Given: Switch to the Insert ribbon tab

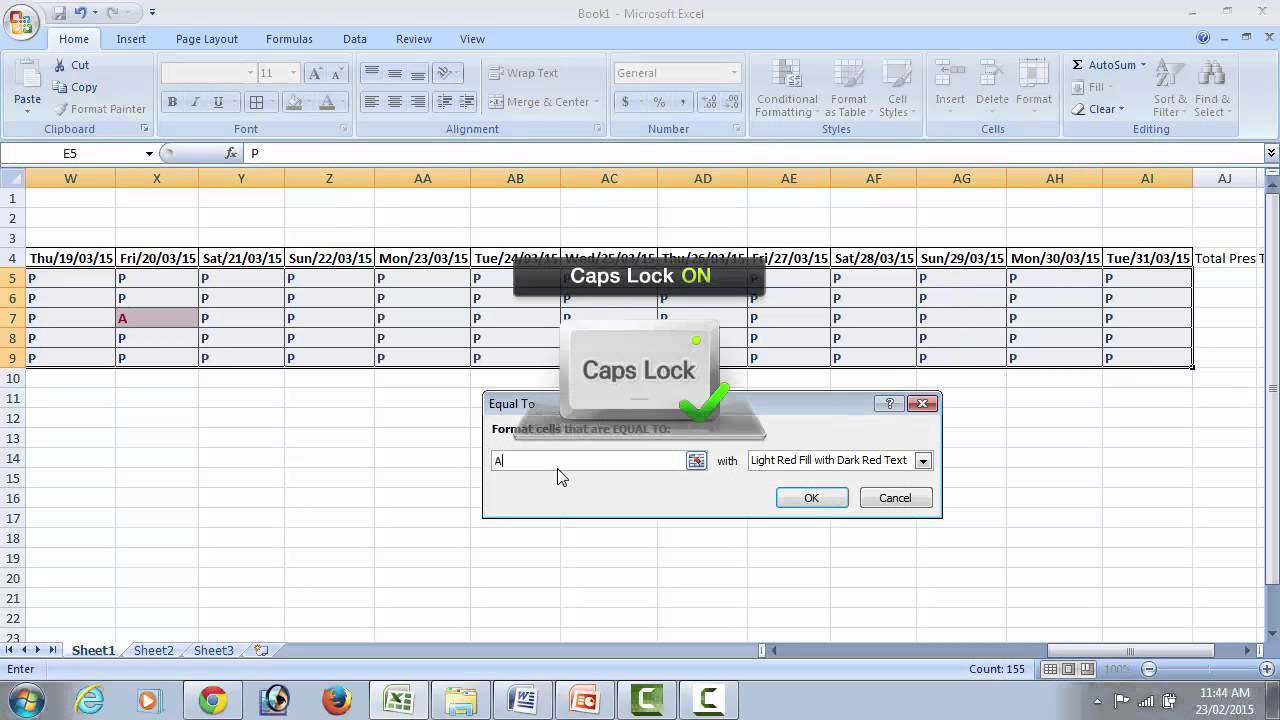Looking at the screenshot, I should (131, 39).
